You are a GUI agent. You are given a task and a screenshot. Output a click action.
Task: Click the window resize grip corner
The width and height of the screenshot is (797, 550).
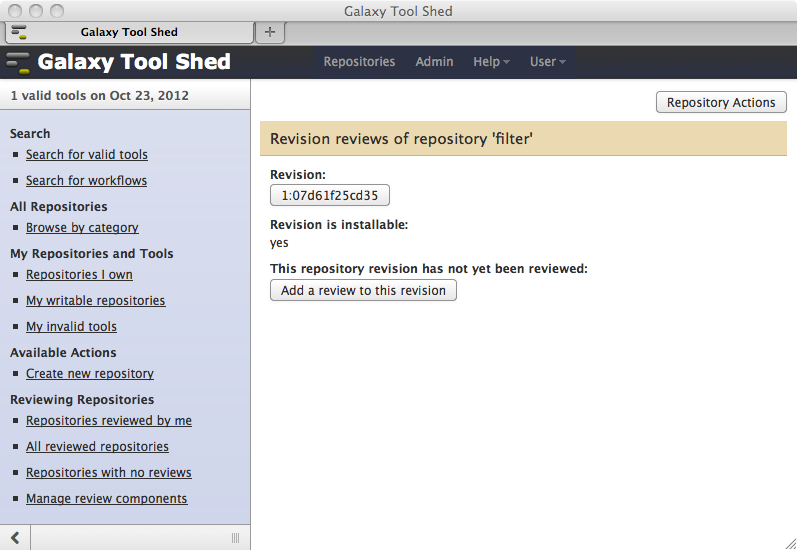[790, 543]
